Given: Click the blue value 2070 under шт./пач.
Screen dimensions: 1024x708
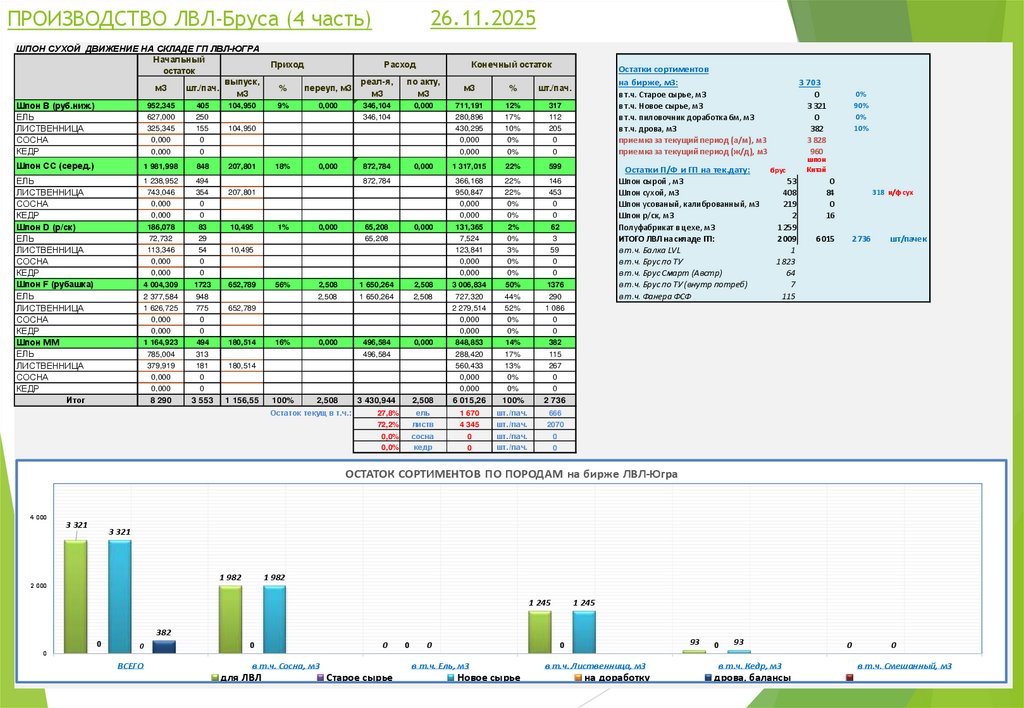Looking at the screenshot, I should pos(555,425).
